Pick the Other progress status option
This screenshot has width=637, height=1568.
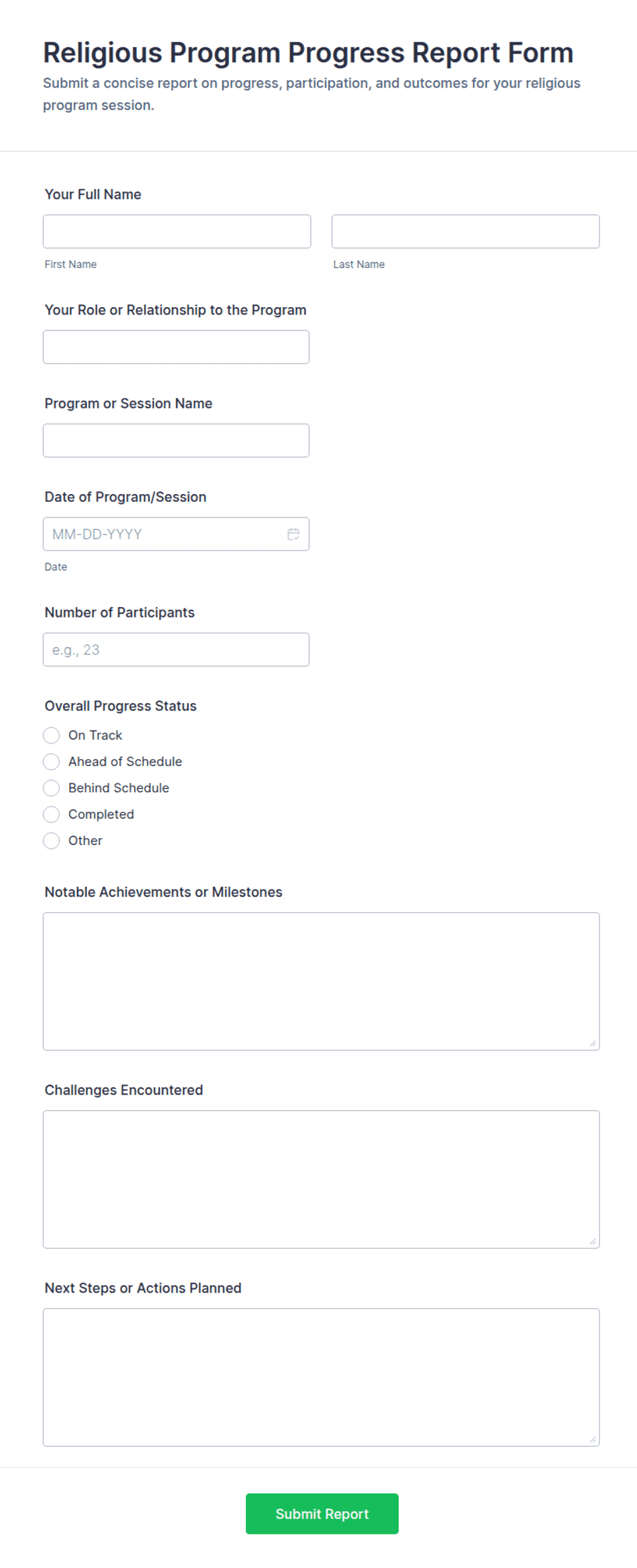pos(51,841)
